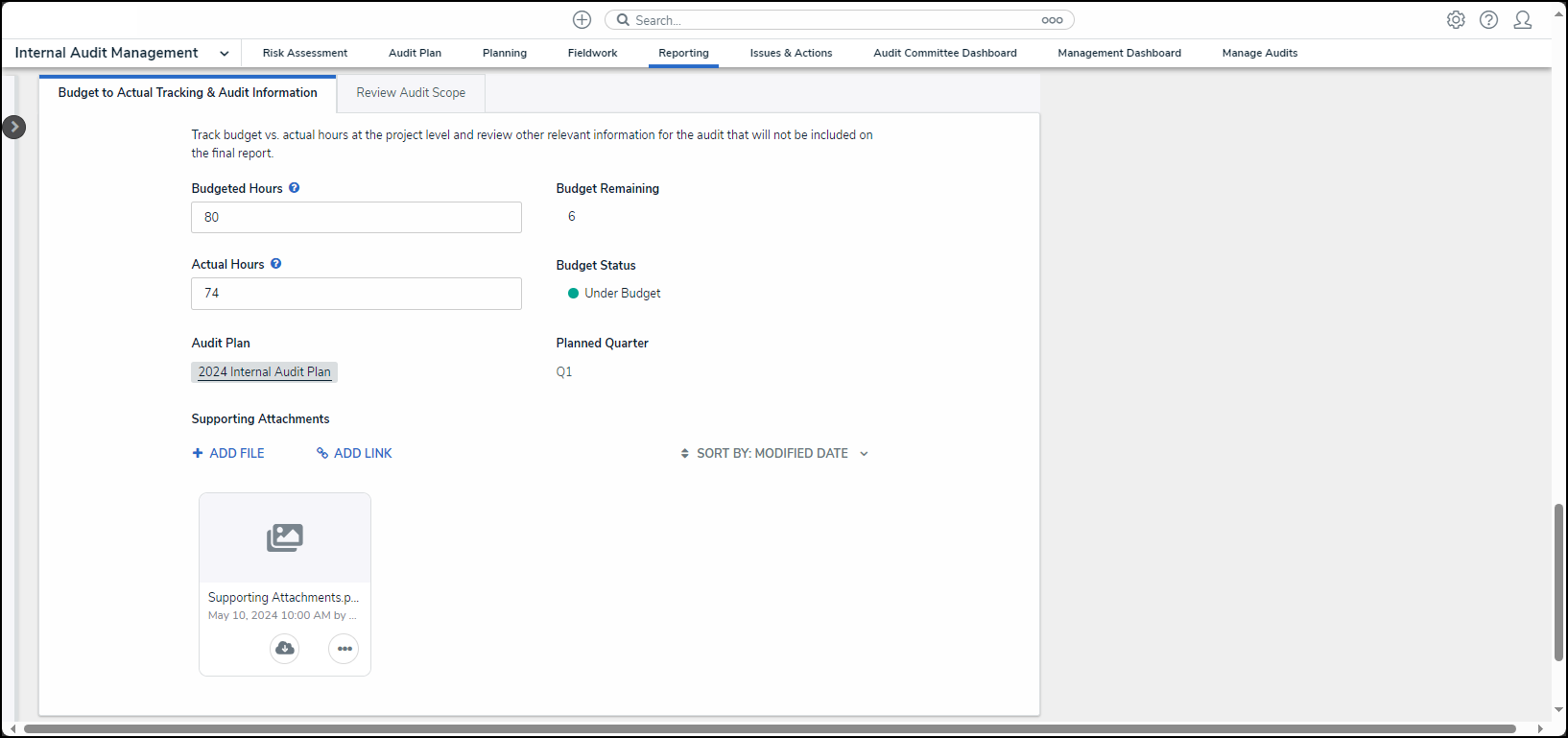Open the user profile icon

pos(1522,20)
